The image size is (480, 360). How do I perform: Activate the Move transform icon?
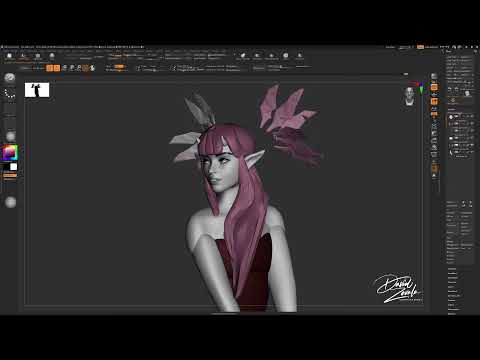coord(65,68)
